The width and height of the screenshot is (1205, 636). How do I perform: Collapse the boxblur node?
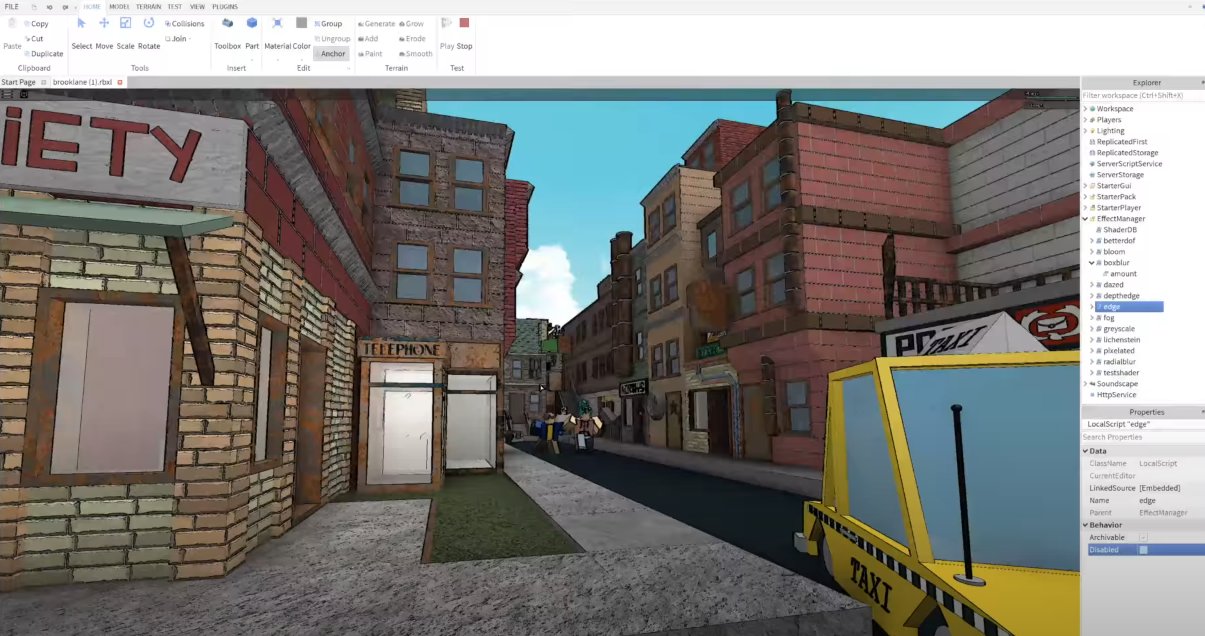click(x=1092, y=263)
